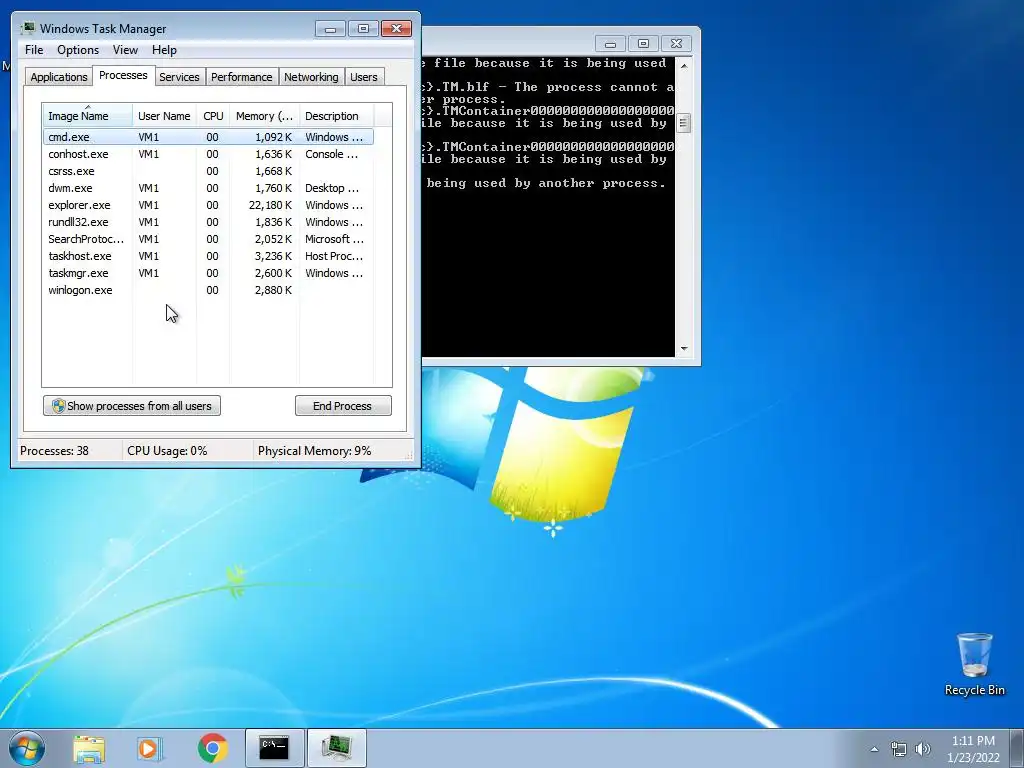1024x768 pixels.
Task: Click scroll down arrow in Command Prompt
Action: (x=684, y=349)
